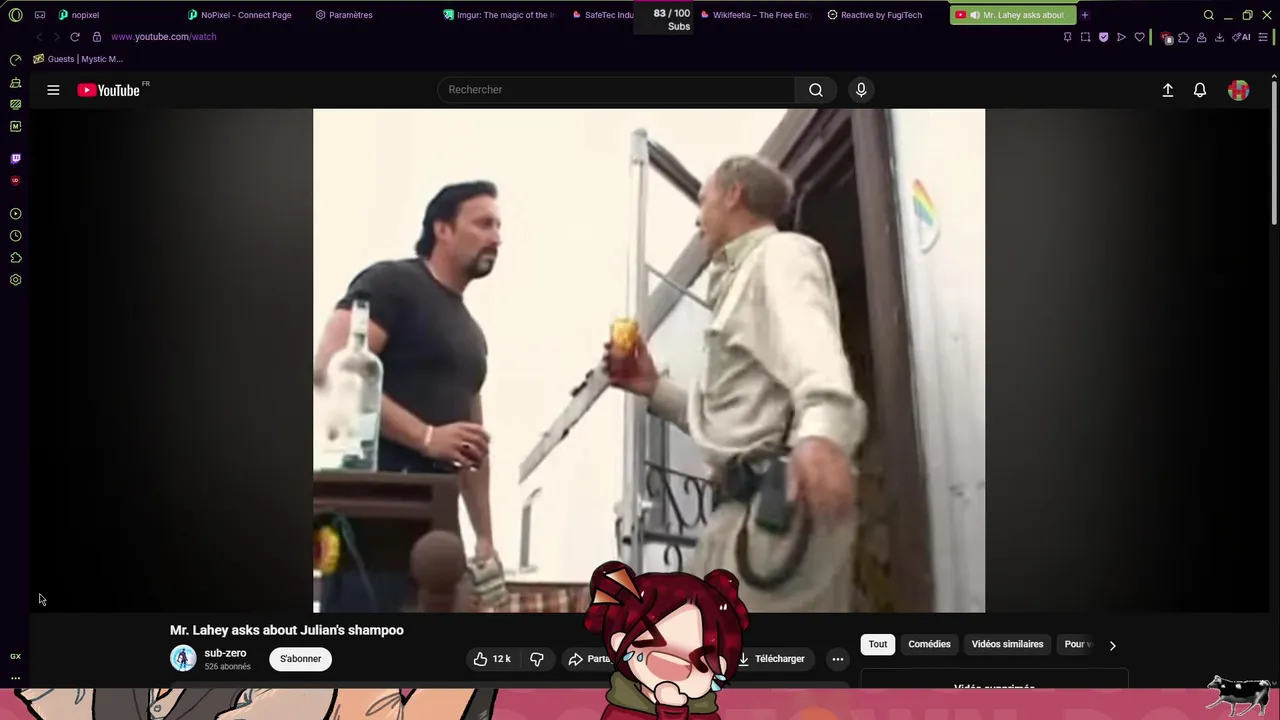The height and width of the screenshot is (720, 1280).
Task: Open tab search magnifier in title bar
Action: (1209, 15)
